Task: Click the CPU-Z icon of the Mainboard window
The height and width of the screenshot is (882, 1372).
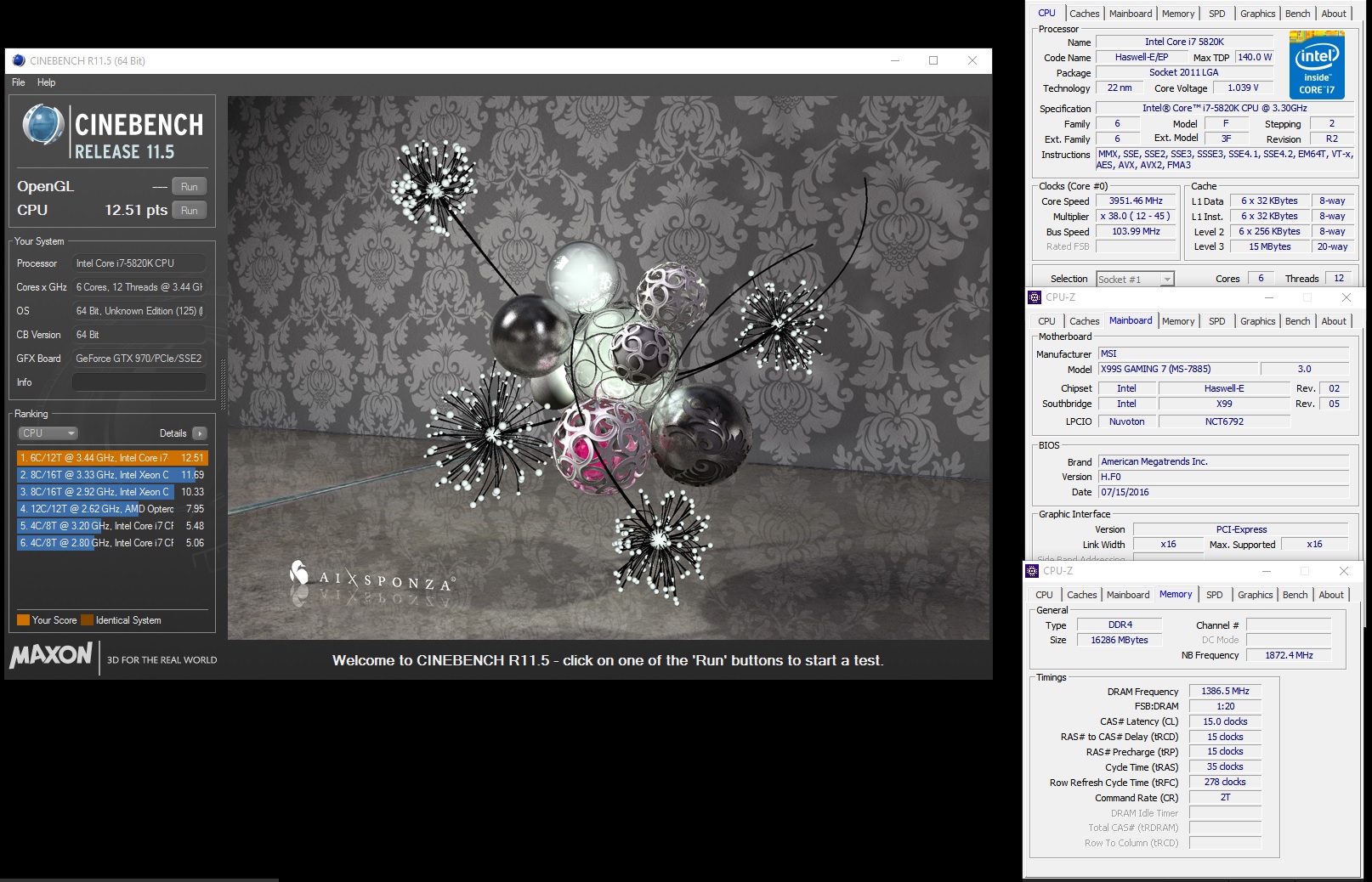Action: coord(1035,297)
